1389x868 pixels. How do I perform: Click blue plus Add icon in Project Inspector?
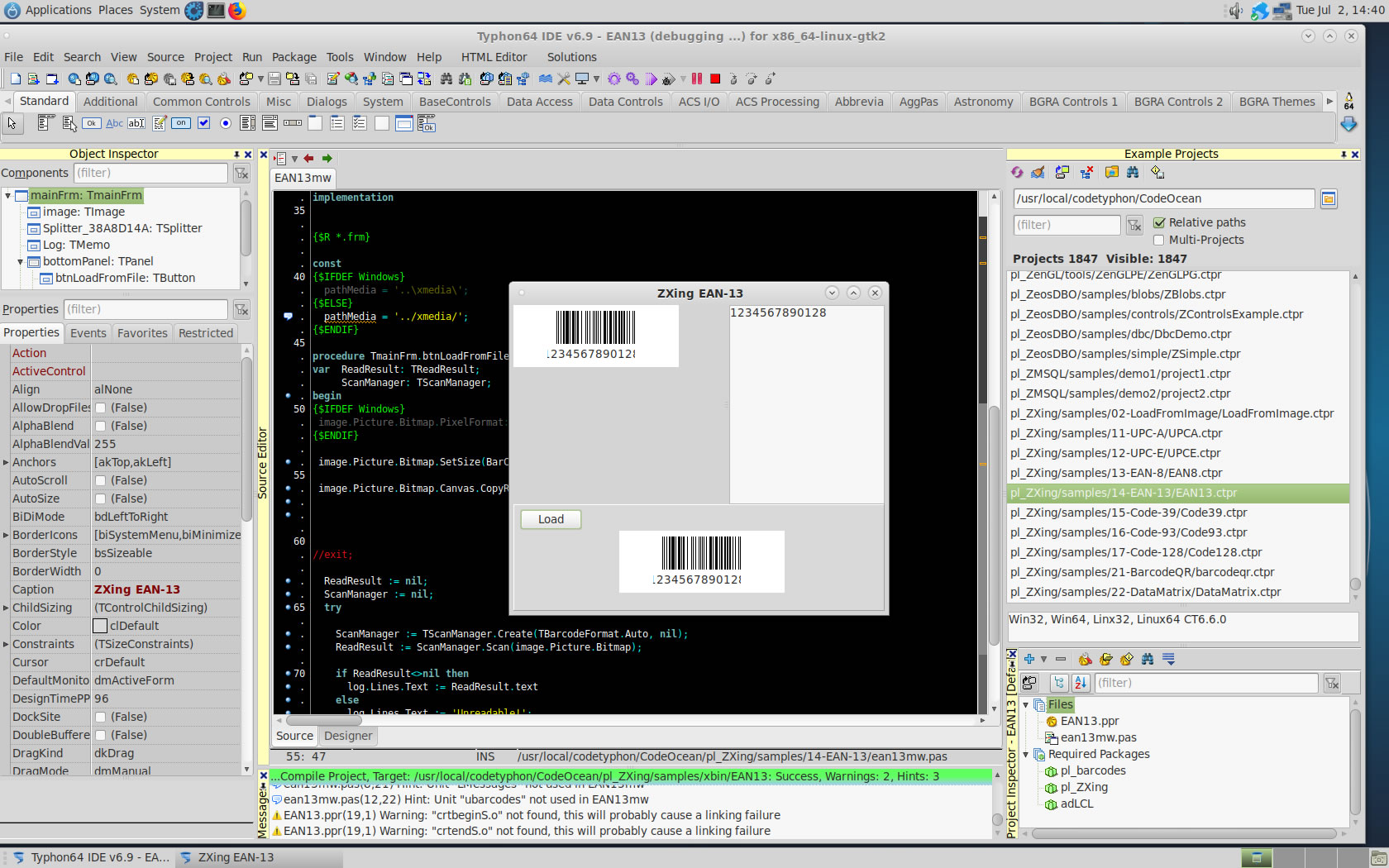[1029, 659]
